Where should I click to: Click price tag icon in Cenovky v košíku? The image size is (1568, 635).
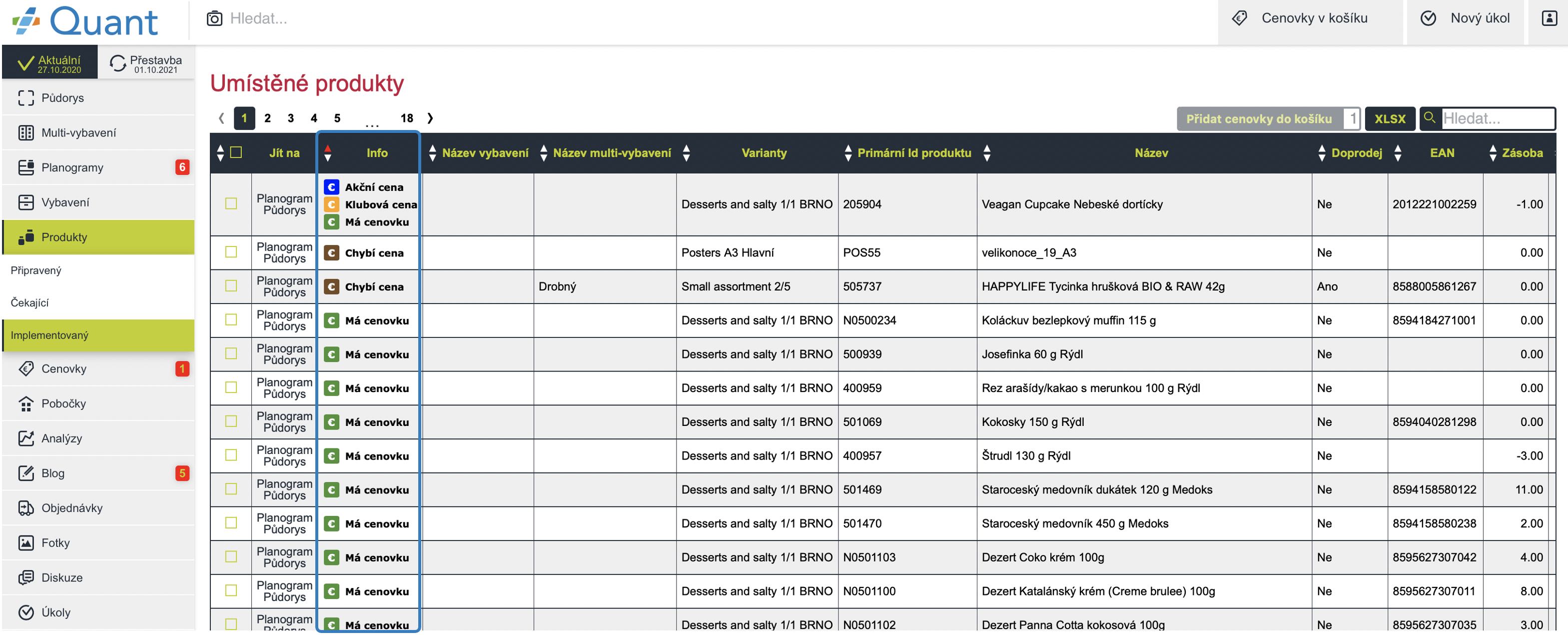click(1239, 18)
